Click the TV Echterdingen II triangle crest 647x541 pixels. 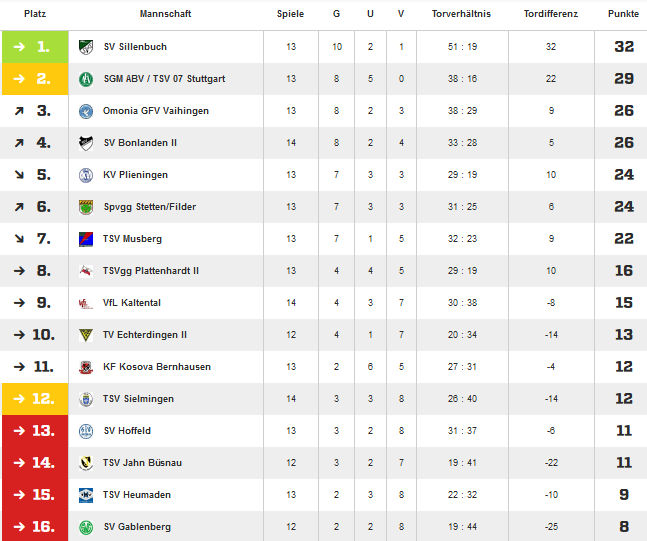point(86,335)
